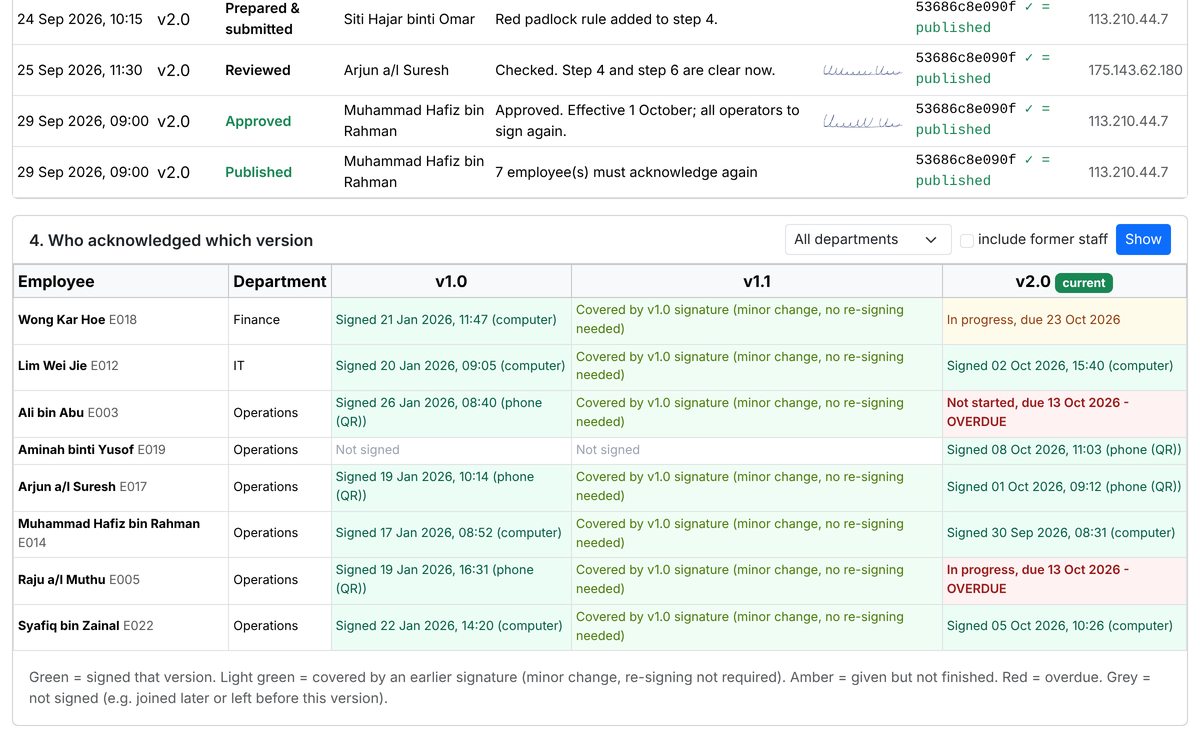Viewport: 1200px width, 750px height.
Task: Click Signed 05 Oct 2026, 10:26 cell
Action: tap(1064, 626)
